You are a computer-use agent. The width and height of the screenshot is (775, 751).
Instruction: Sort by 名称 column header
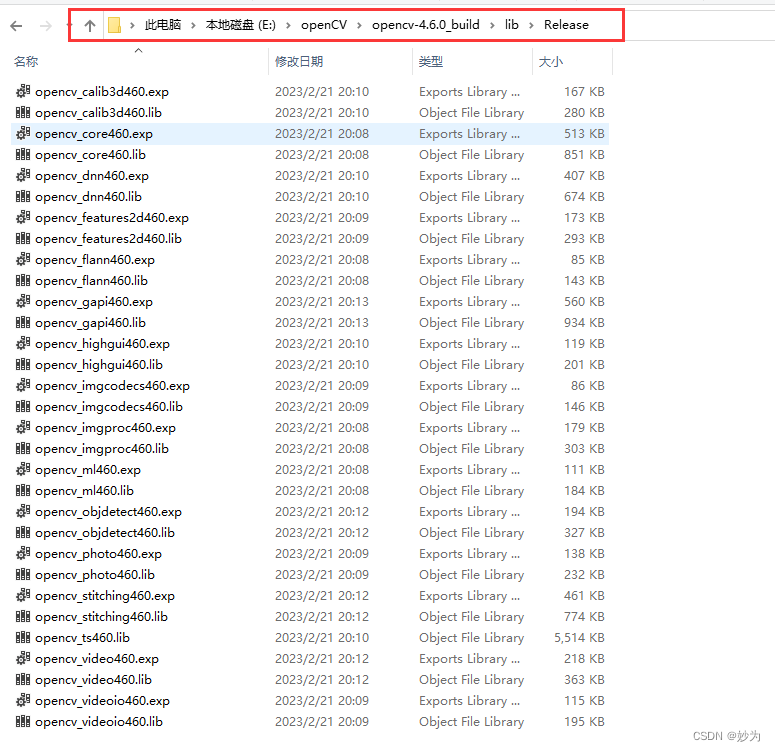26,61
